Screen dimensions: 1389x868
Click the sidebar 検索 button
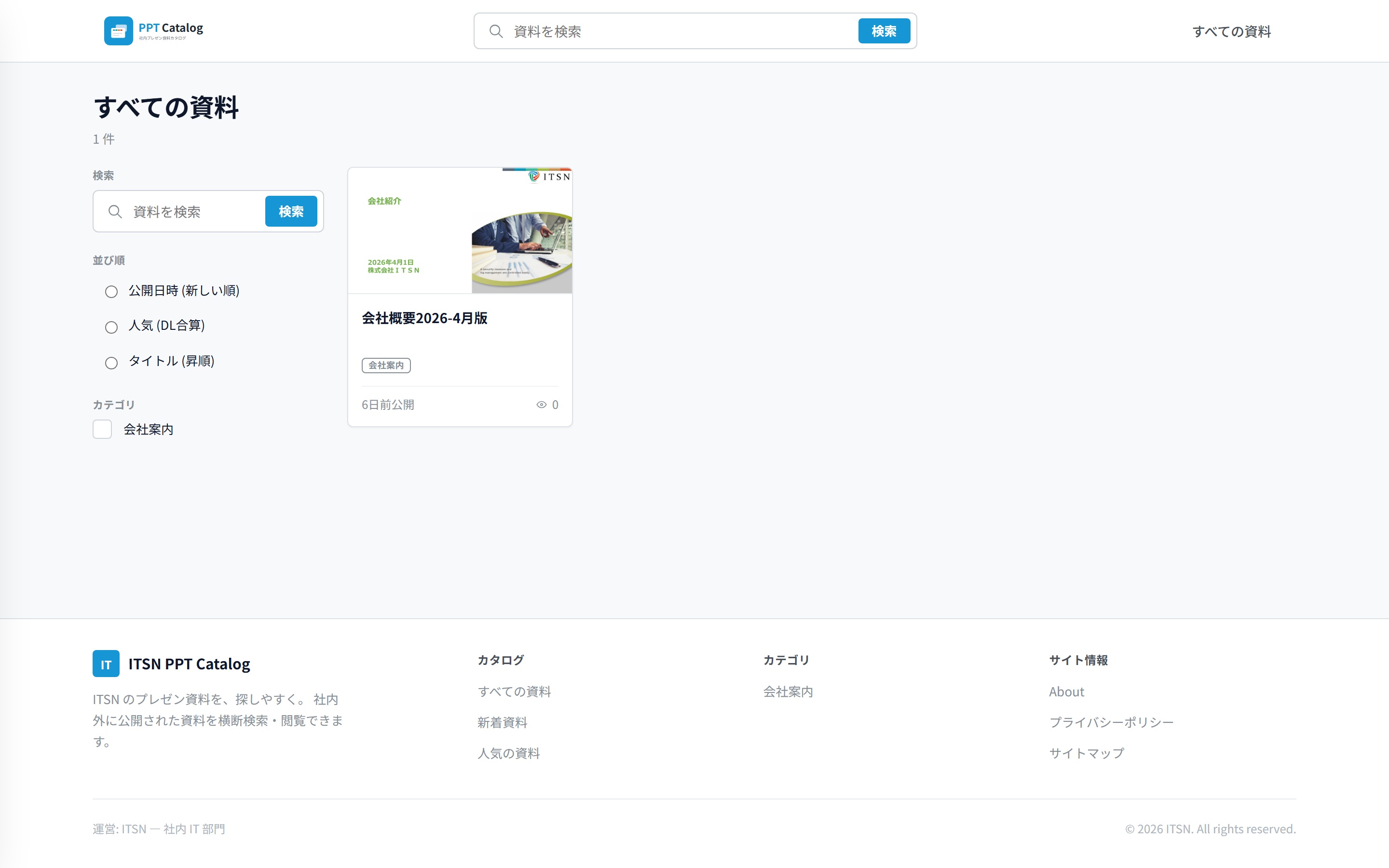point(291,211)
